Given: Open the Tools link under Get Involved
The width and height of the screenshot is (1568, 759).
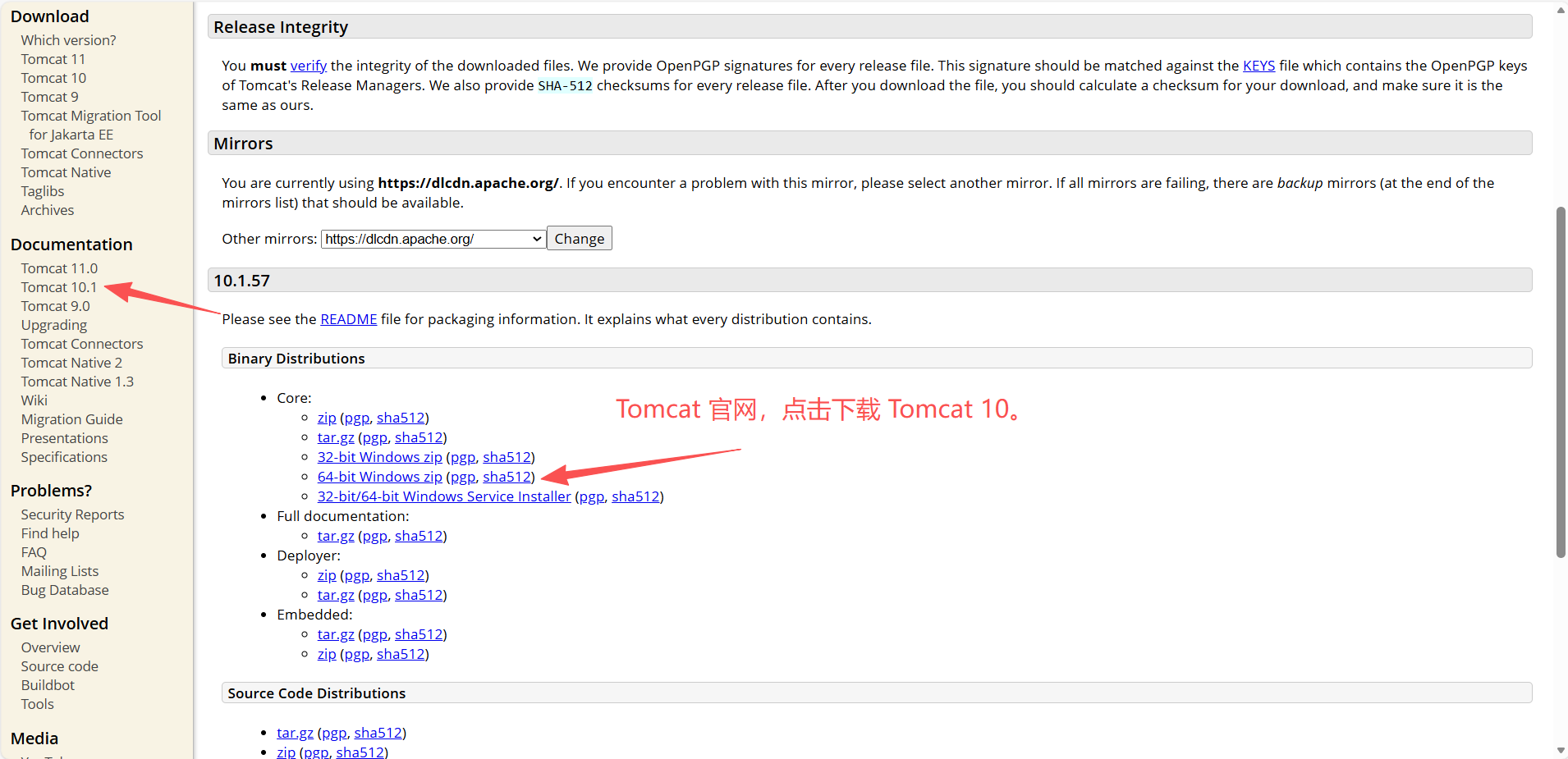Looking at the screenshot, I should (x=38, y=704).
